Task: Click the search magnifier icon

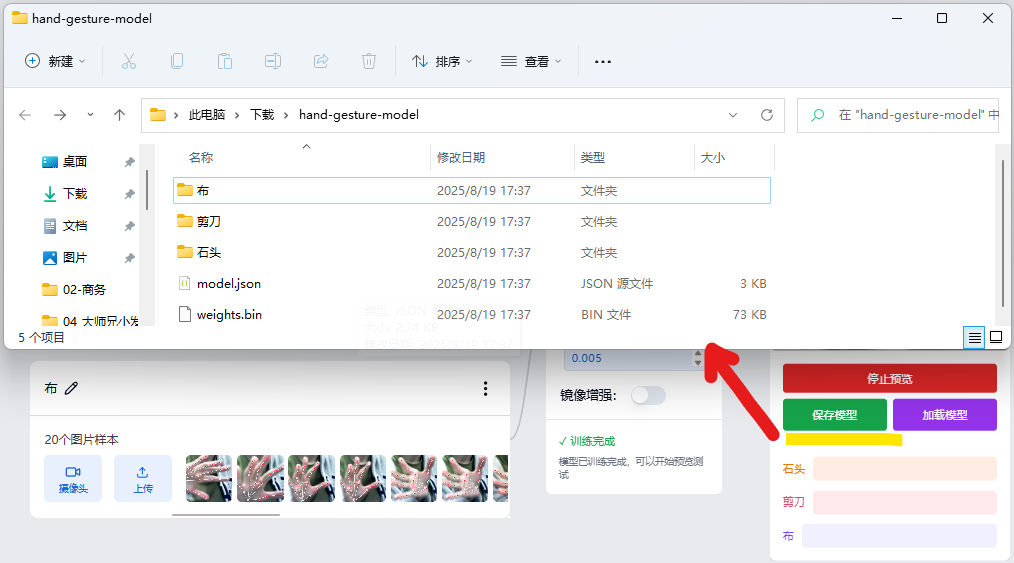Action: (818, 115)
